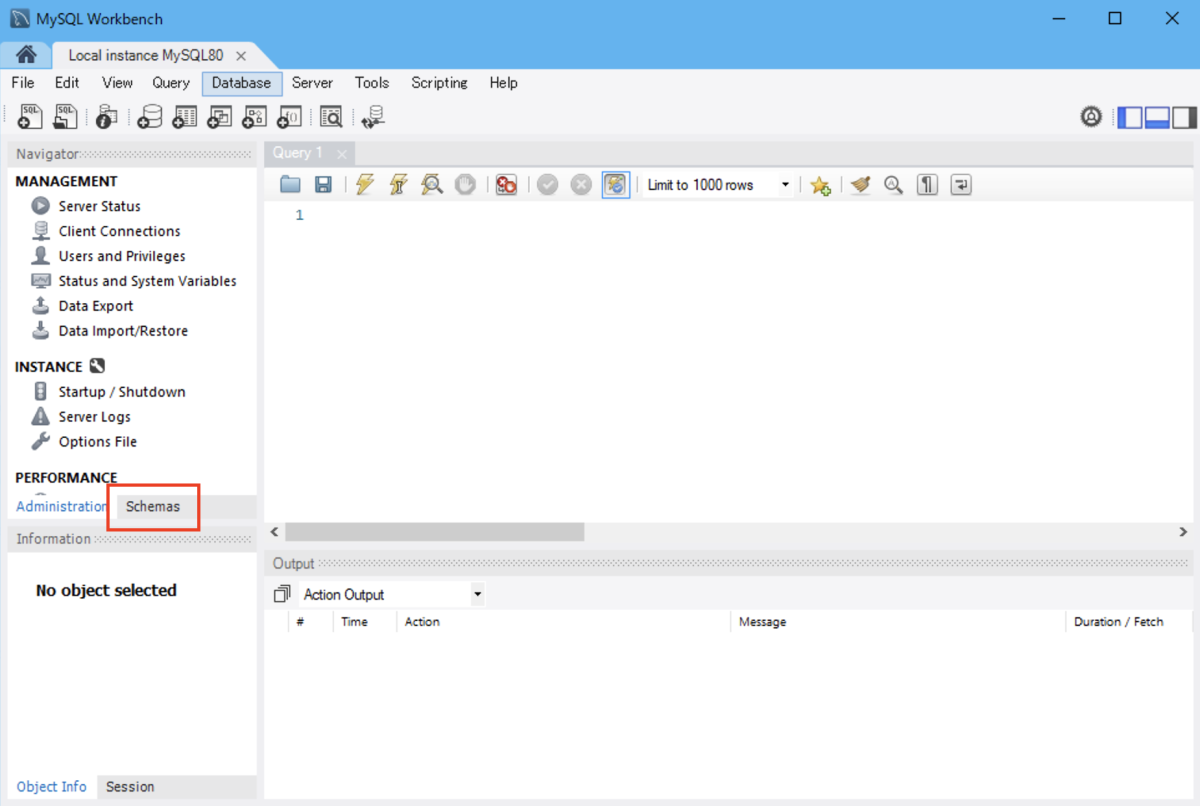Viewport: 1200px width, 806px height.
Task: Open the Edit menu
Action: tap(67, 83)
